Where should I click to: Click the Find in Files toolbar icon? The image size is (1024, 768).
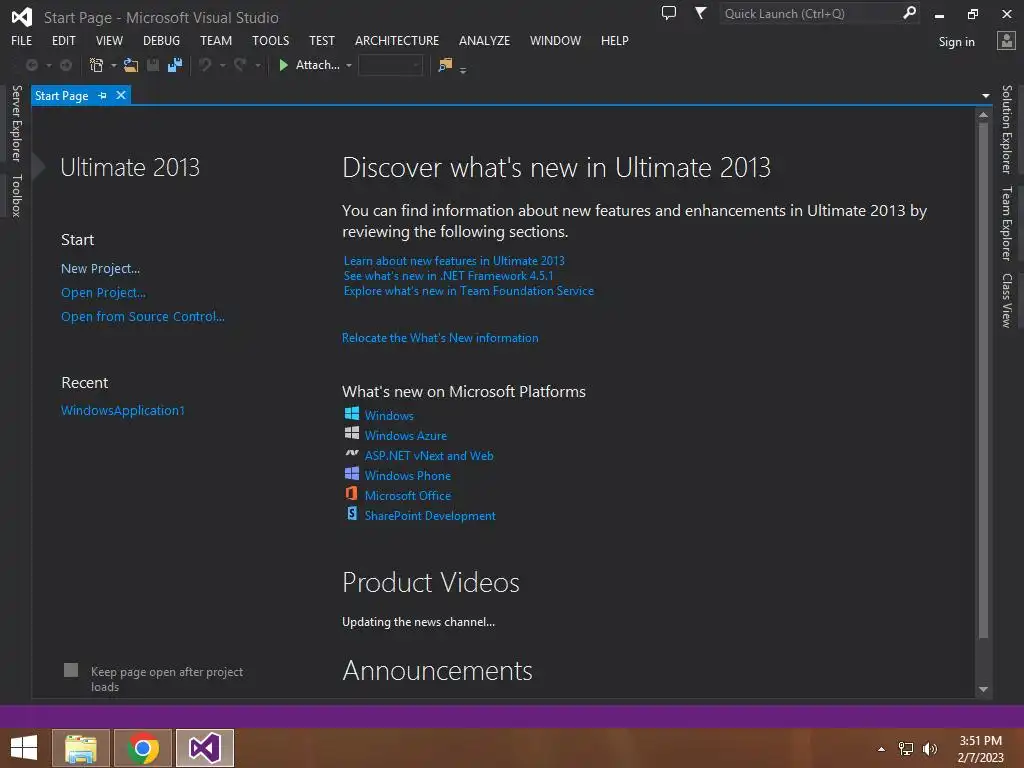coord(445,65)
